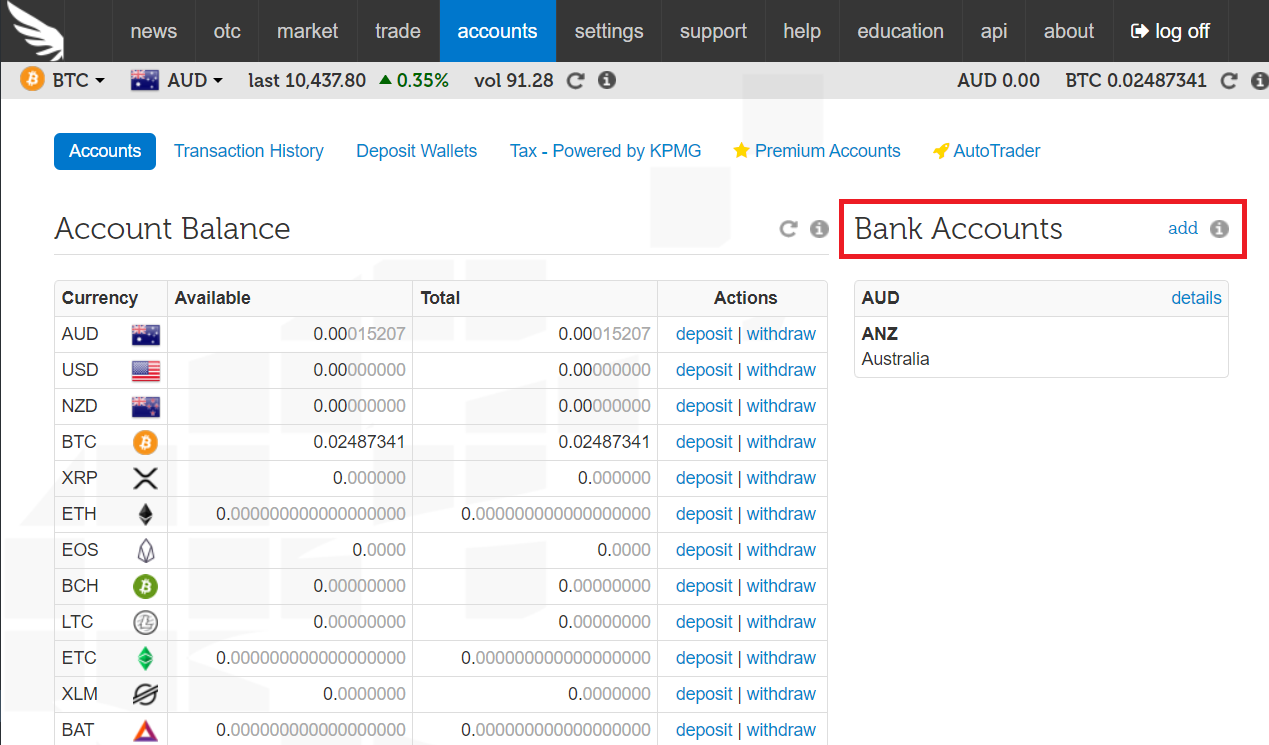View details of the AUD bank account

click(x=1196, y=298)
